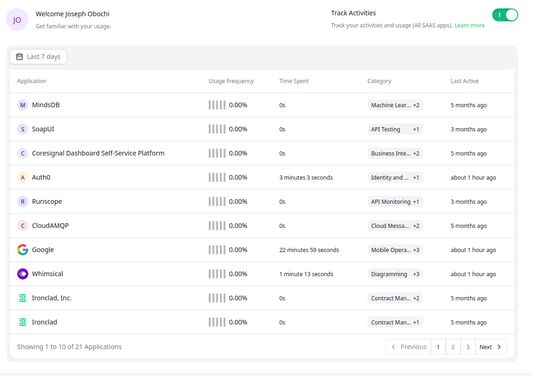The width and height of the screenshot is (533, 376).
Task: Select the Auth0 application name
Action: [41, 177]
